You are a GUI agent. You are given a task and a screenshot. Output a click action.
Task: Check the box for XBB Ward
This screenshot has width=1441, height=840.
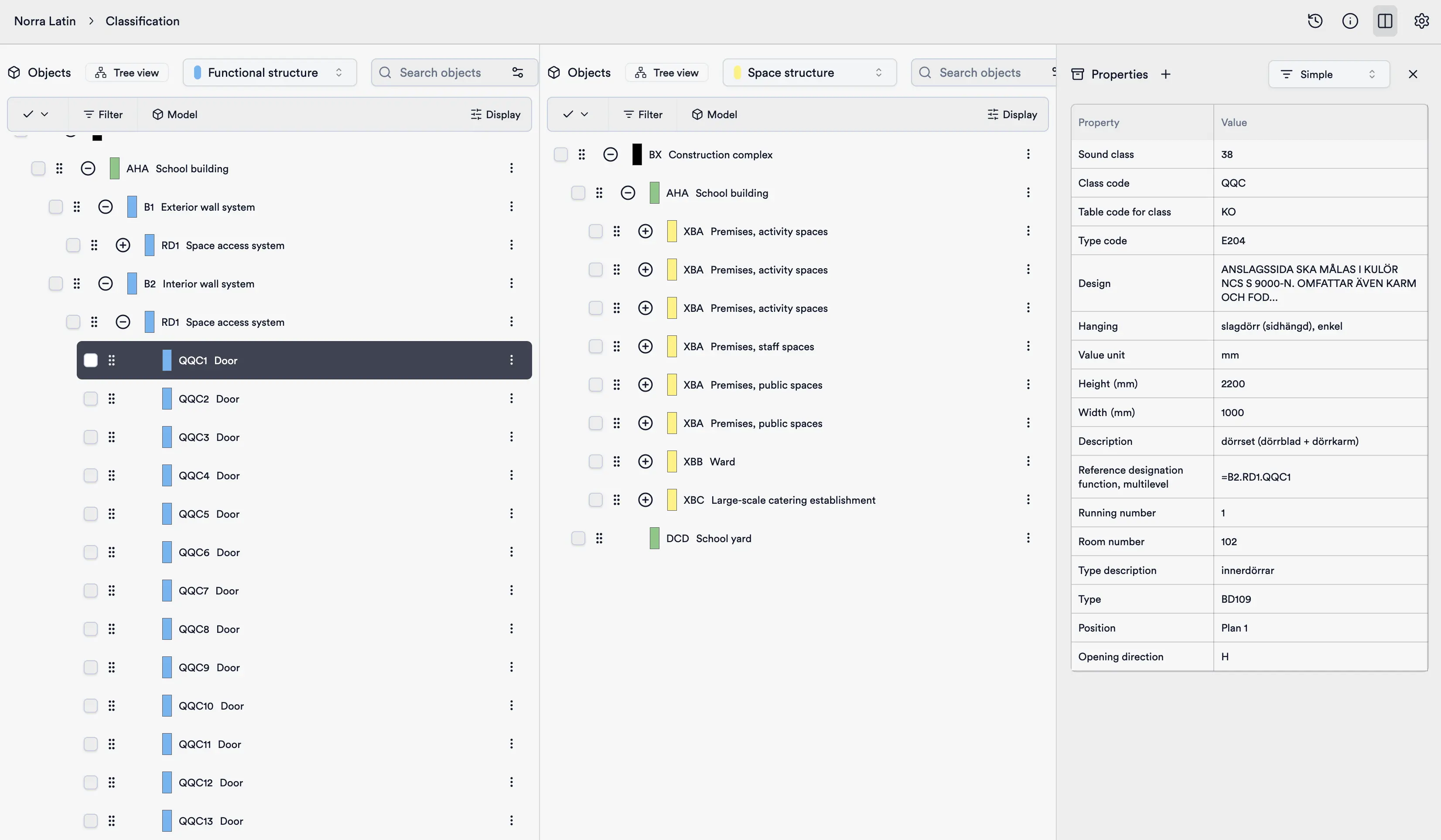point(595,461)
